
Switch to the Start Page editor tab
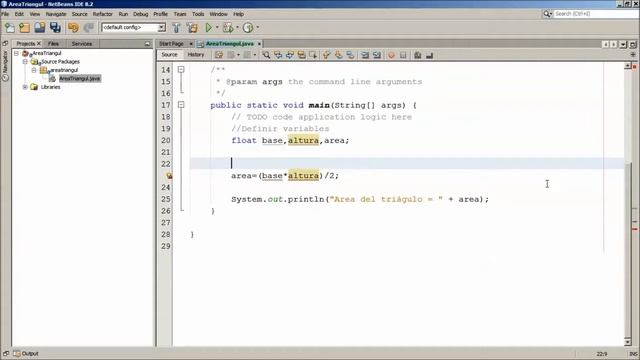coord(171,44)
